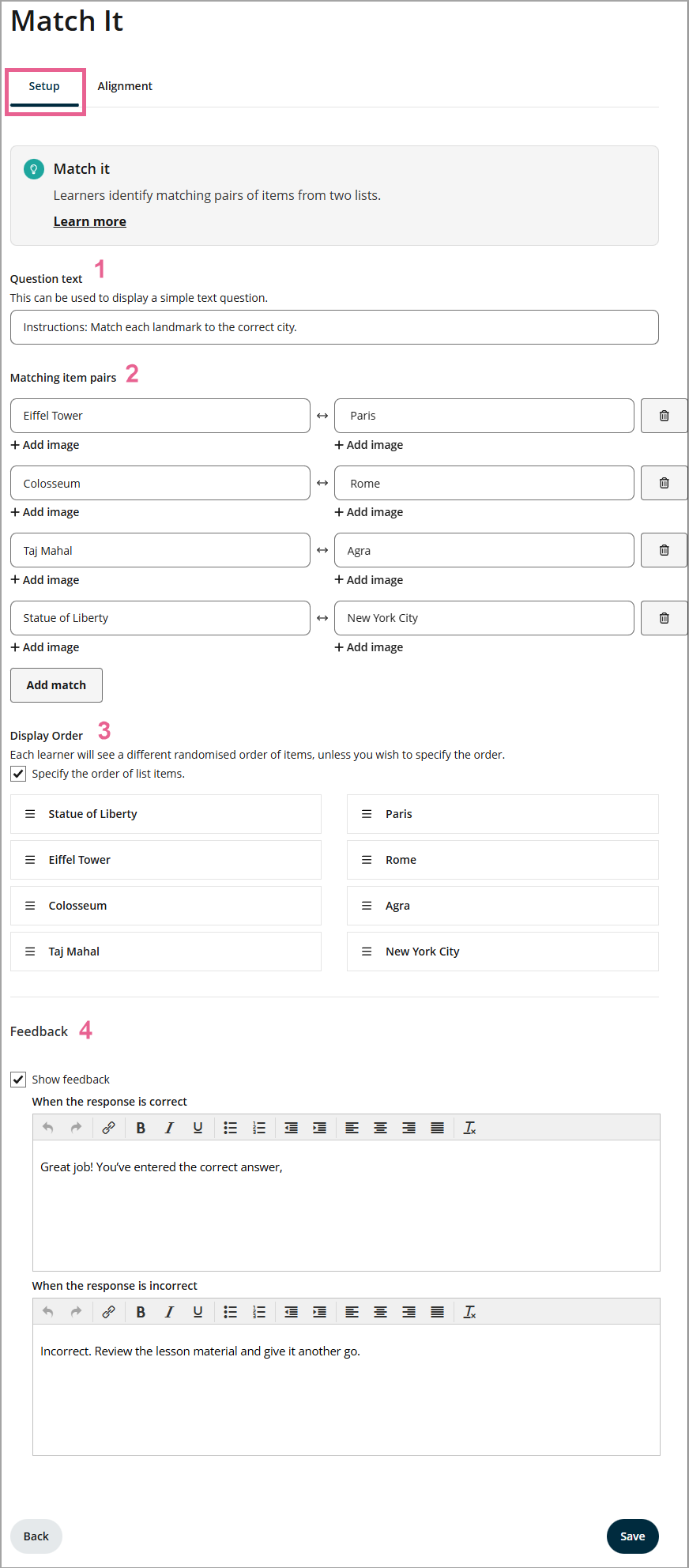Screen dimensions: 689x1568
Task: Underline text in the incorrect-response editor
Action: click(x=198, y=1312)
